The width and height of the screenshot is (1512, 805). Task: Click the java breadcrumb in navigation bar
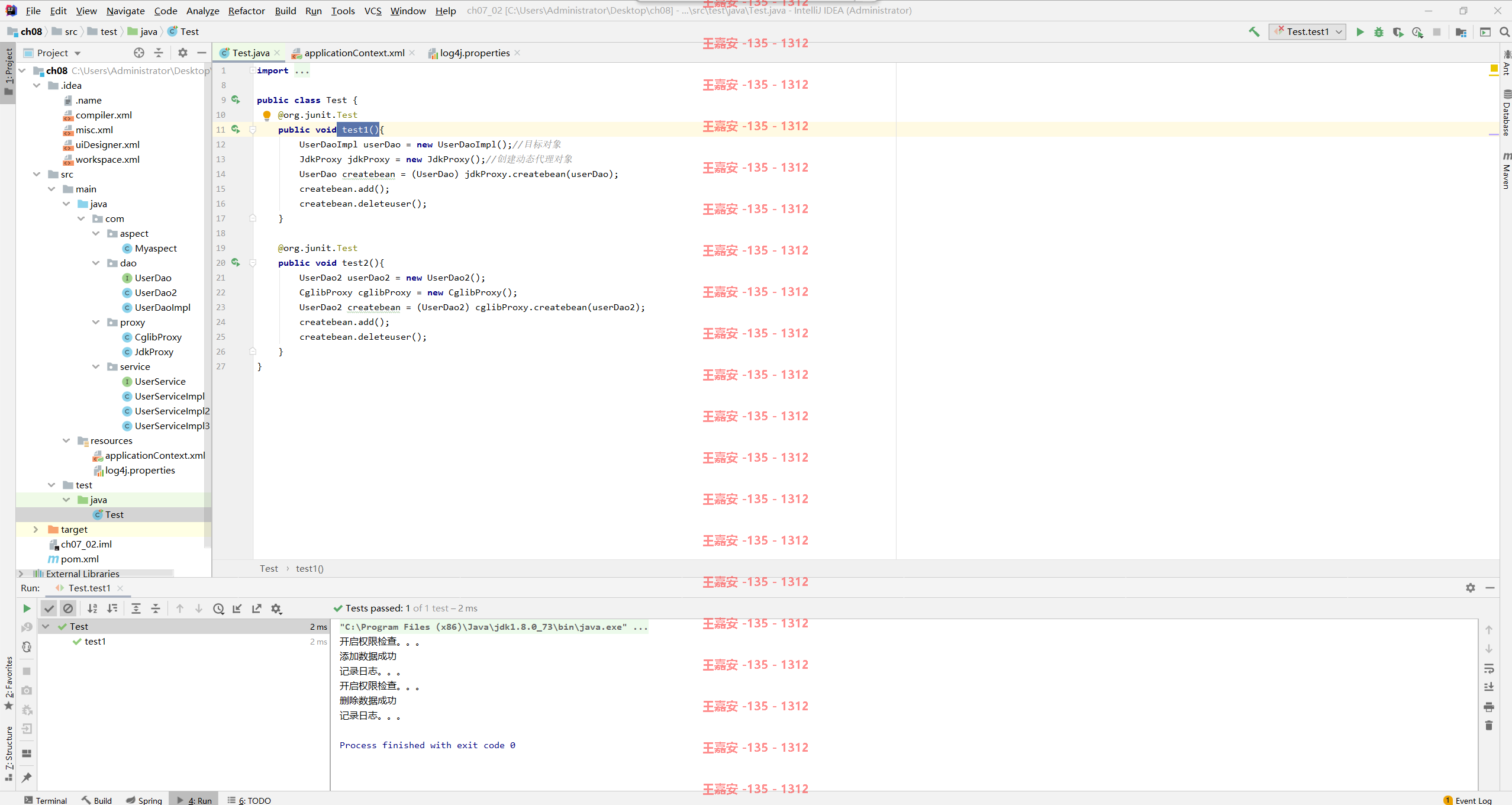143,32
